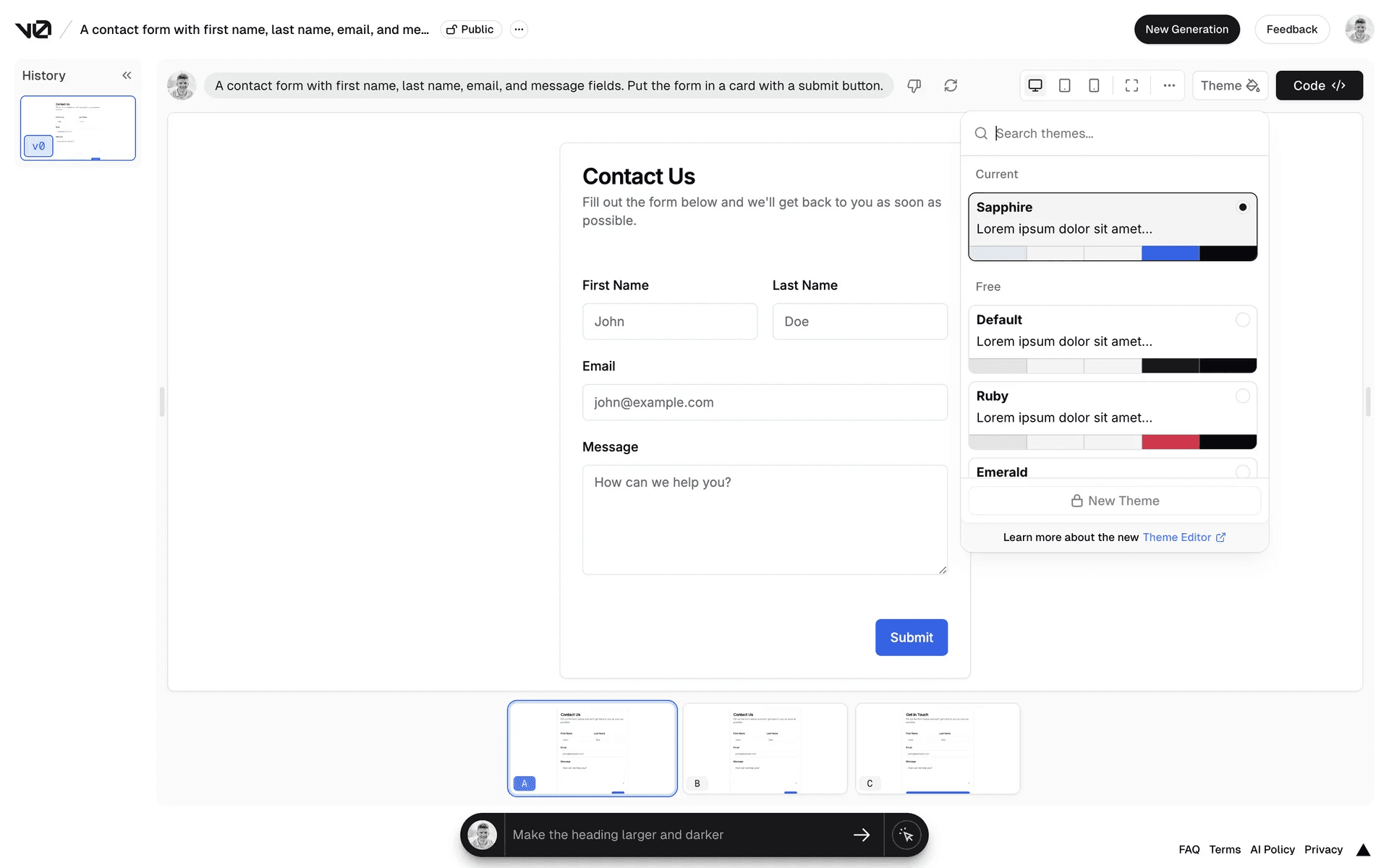This screenshot has height=868, width=1389.
Task: Select the Ruby theme radio button
Action: [1242, 396]
